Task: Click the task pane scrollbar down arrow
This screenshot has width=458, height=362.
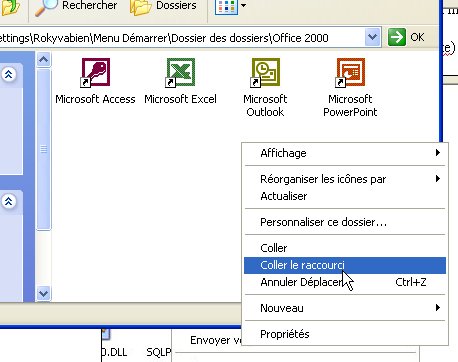Action: [43, 294]
